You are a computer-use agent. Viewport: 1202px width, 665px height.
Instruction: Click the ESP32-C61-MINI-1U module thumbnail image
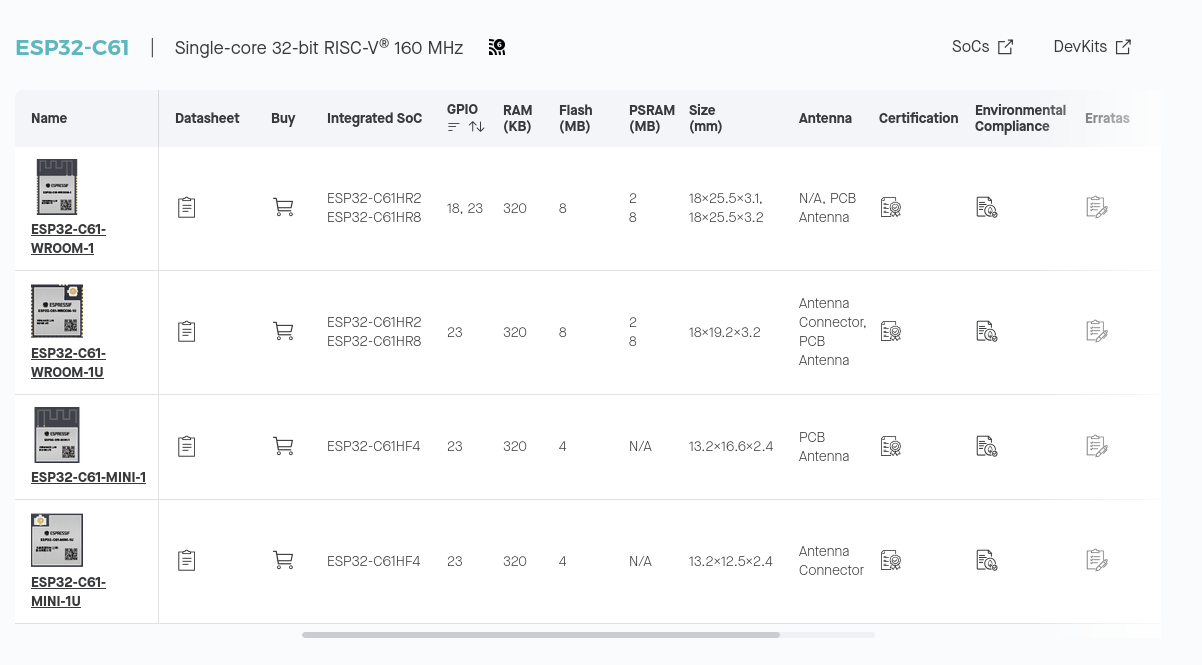[57, 540]
